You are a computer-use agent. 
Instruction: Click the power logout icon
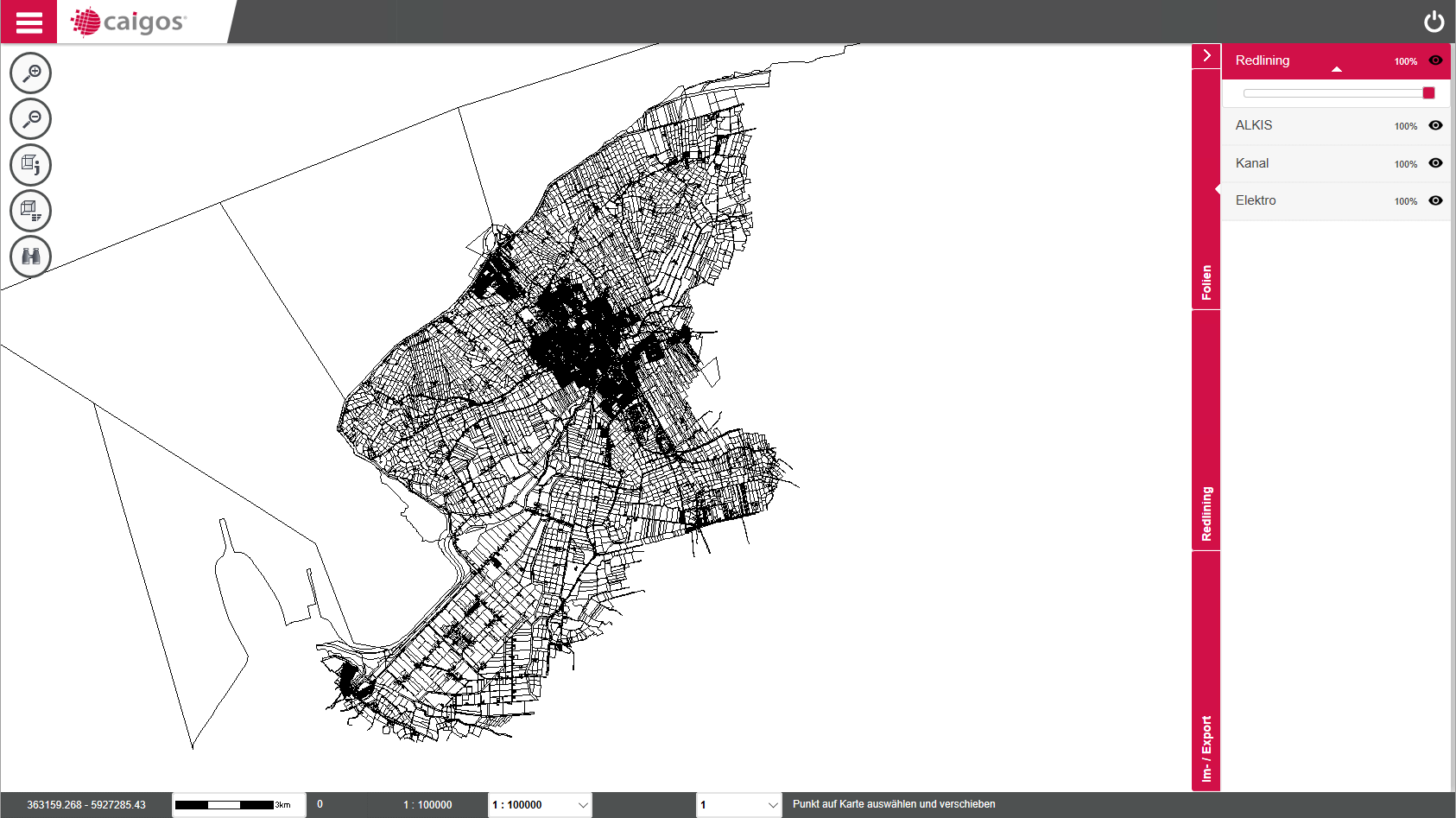pyautogui.click(x=1434, y=22)
